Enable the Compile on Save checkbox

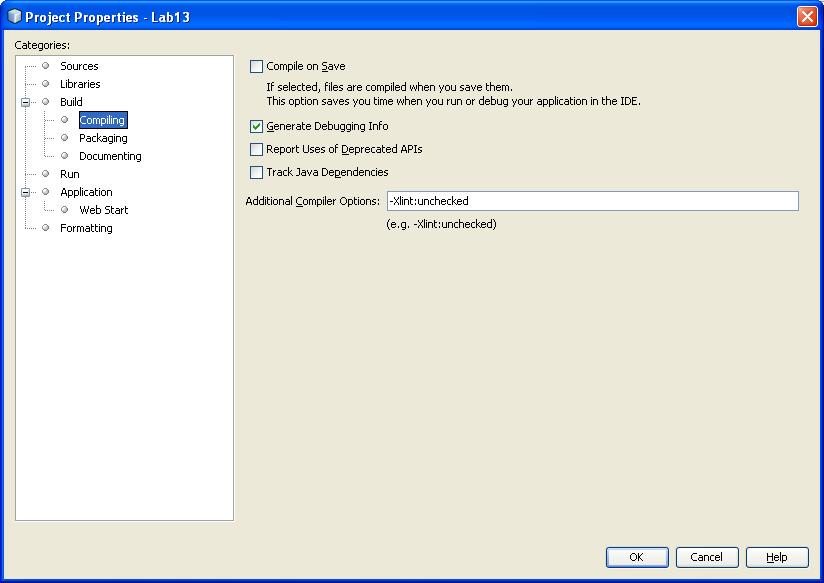[x=256, y=66]
